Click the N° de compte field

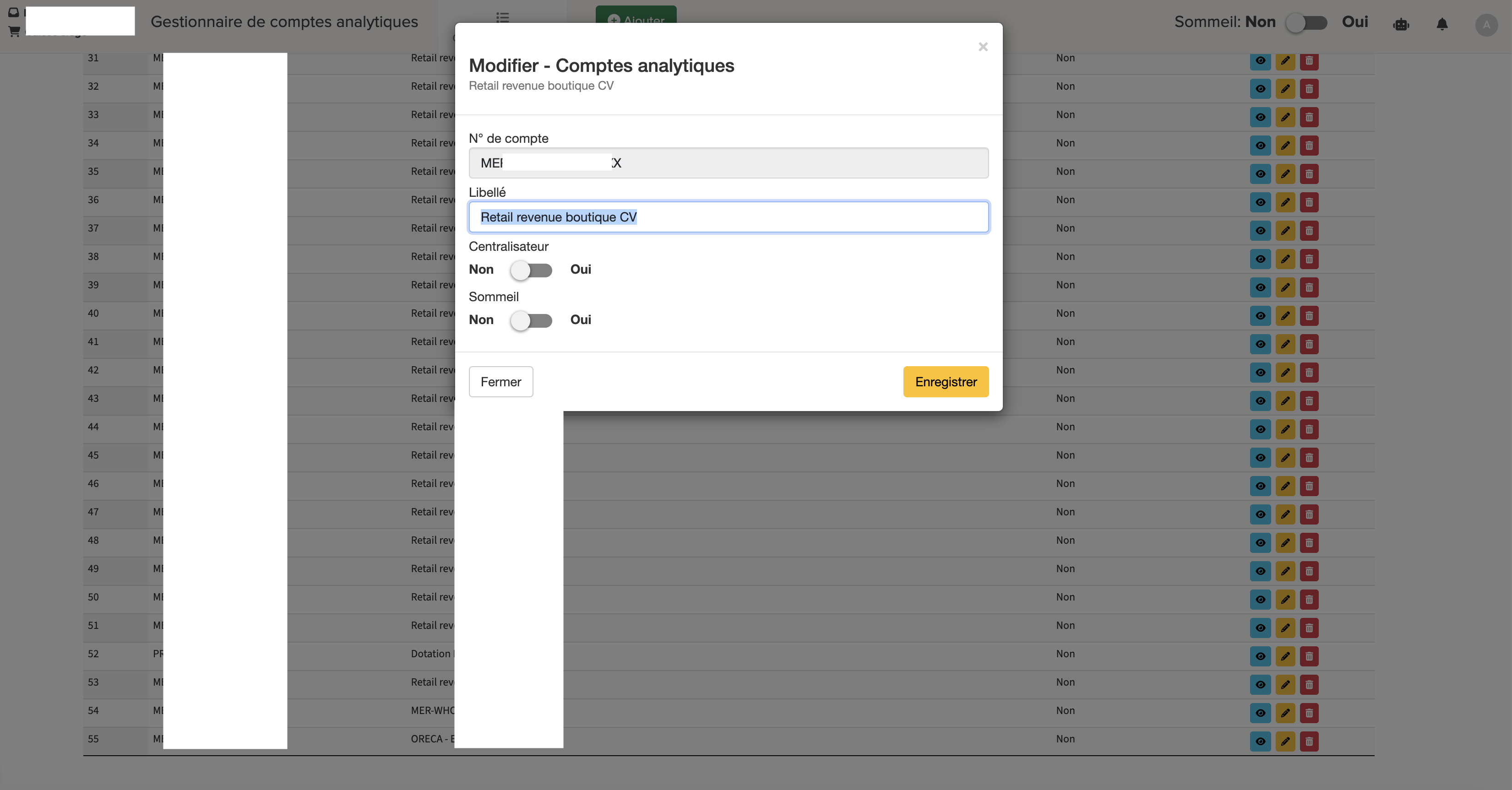coord(729,163)
